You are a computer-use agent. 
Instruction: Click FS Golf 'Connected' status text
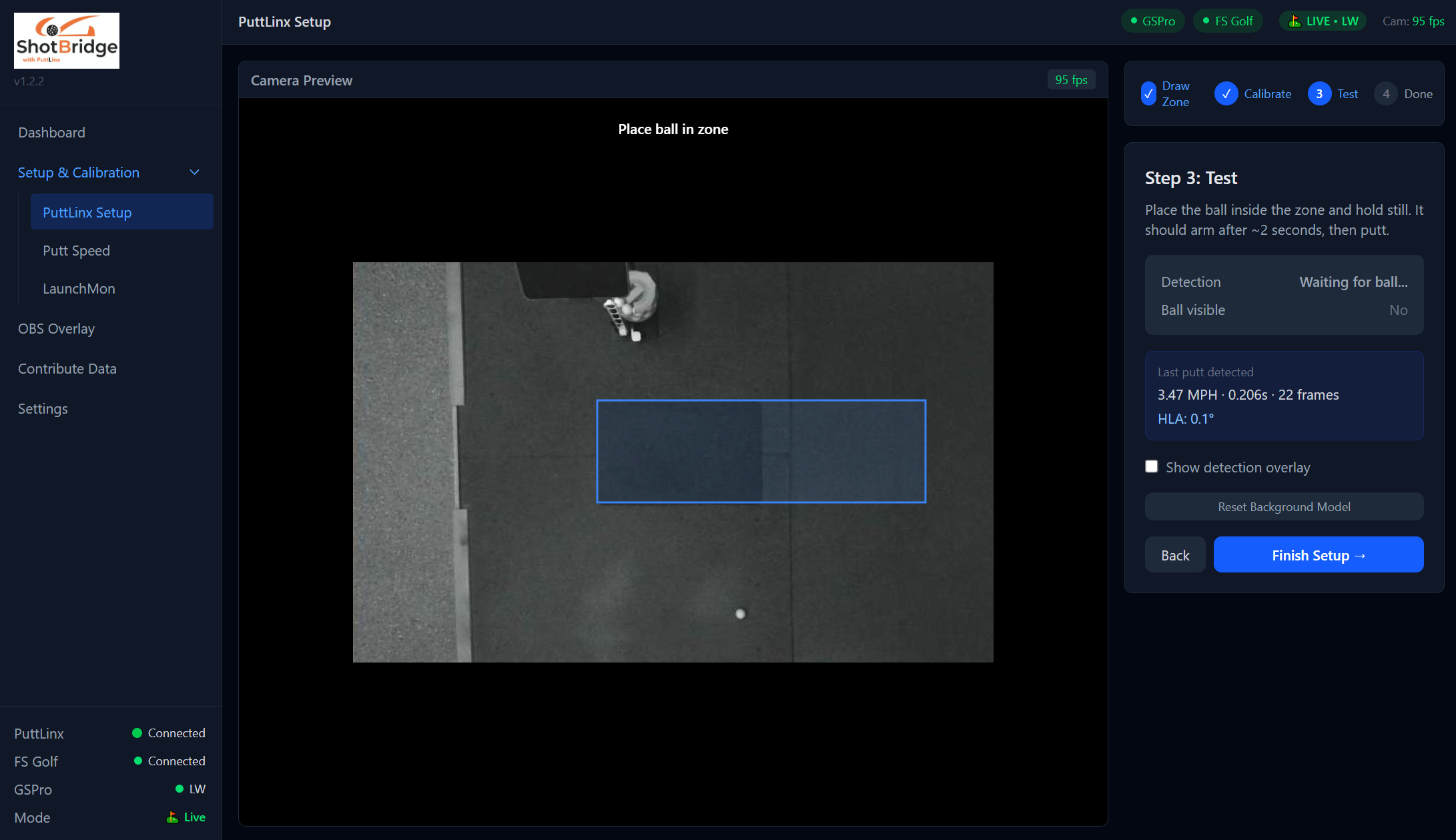tap(176, 761)
